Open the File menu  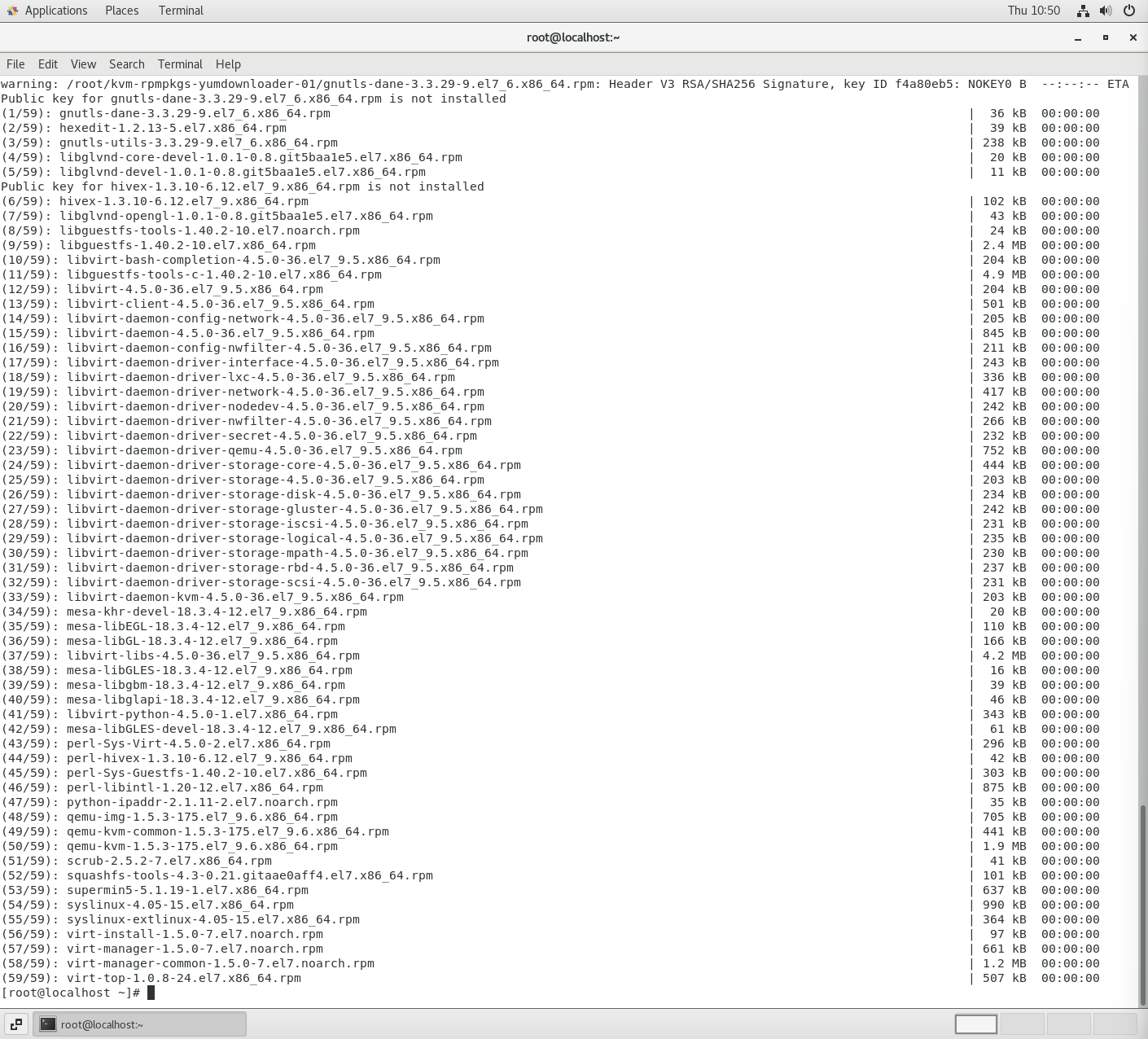(x=15, y=64)
